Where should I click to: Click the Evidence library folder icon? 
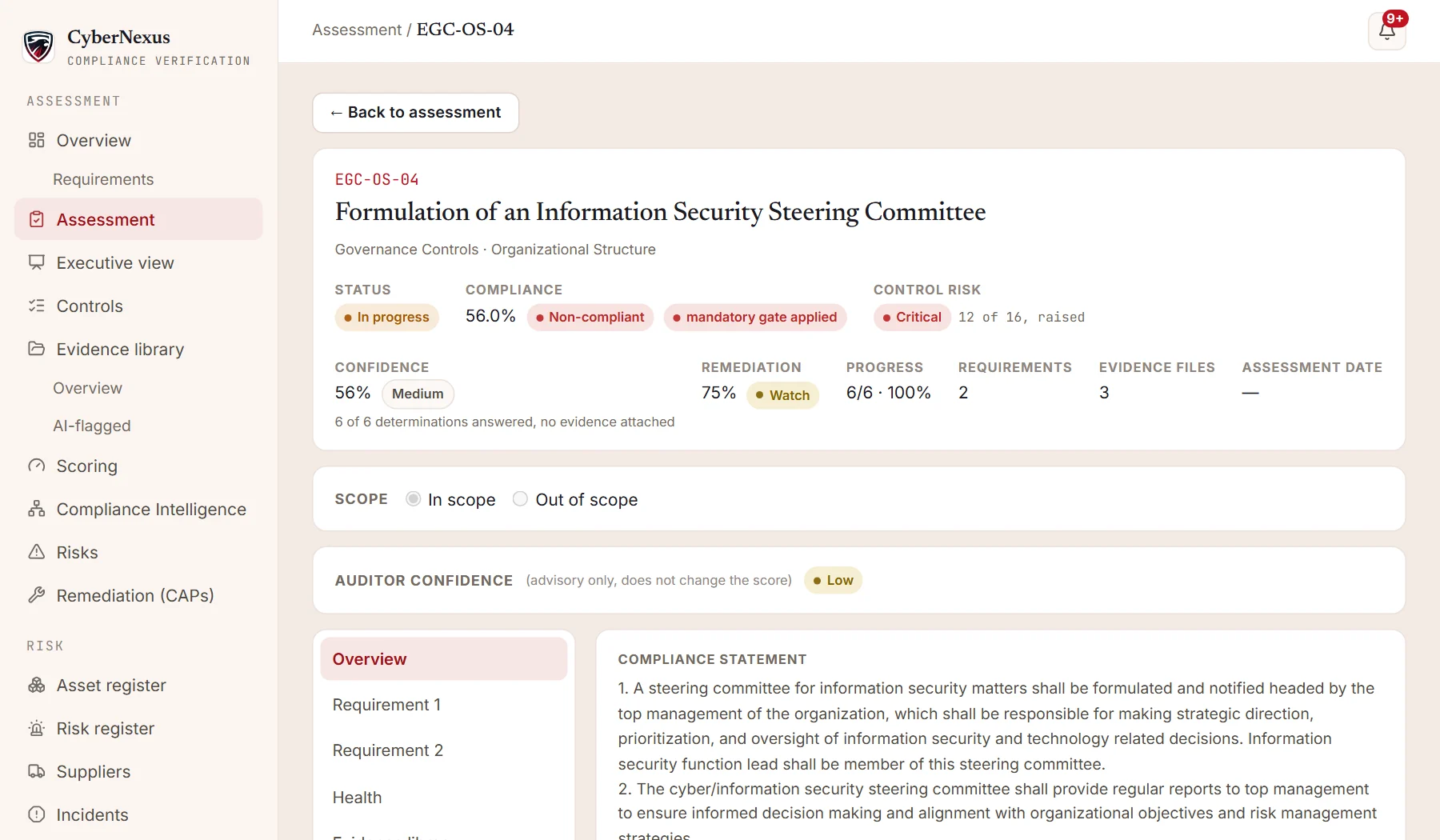(37, 349)
